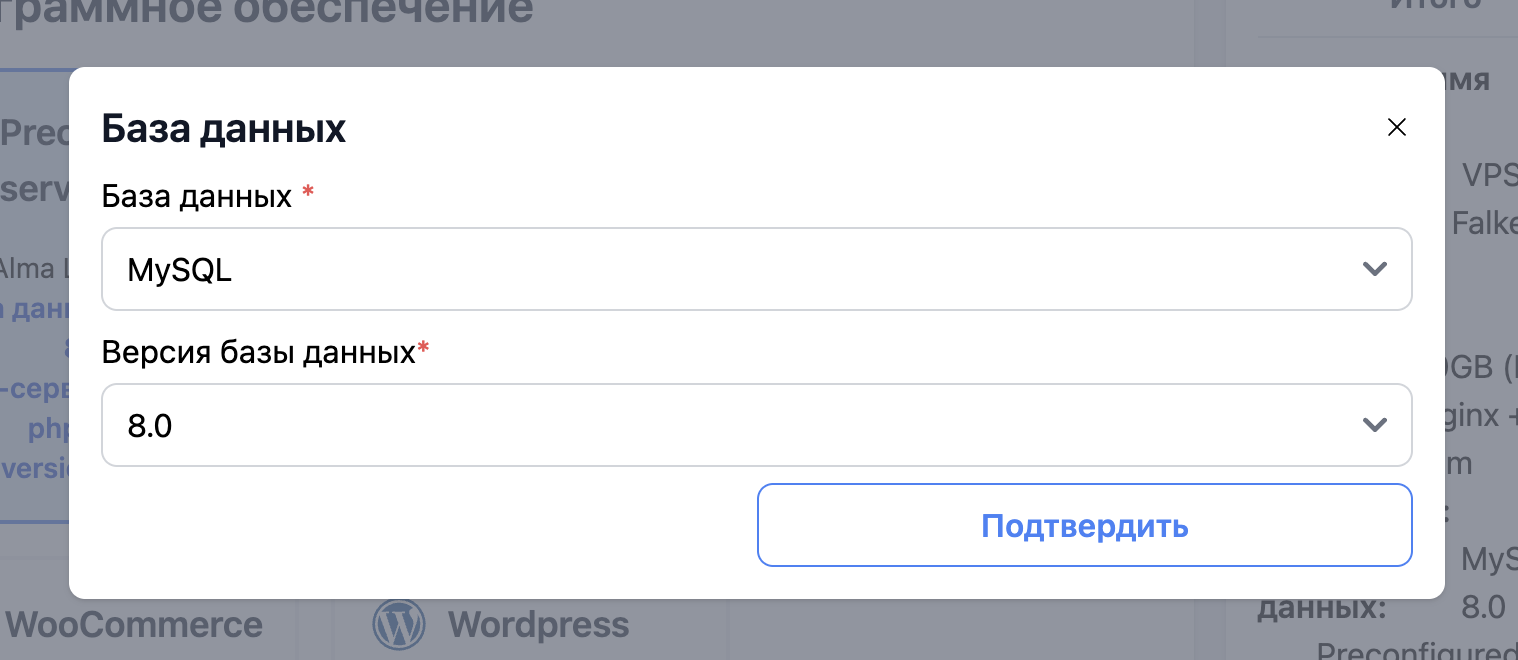Click the chevron arrow beside MySQL
The width and height of the screenshot is (1518, 660).
1375,269
